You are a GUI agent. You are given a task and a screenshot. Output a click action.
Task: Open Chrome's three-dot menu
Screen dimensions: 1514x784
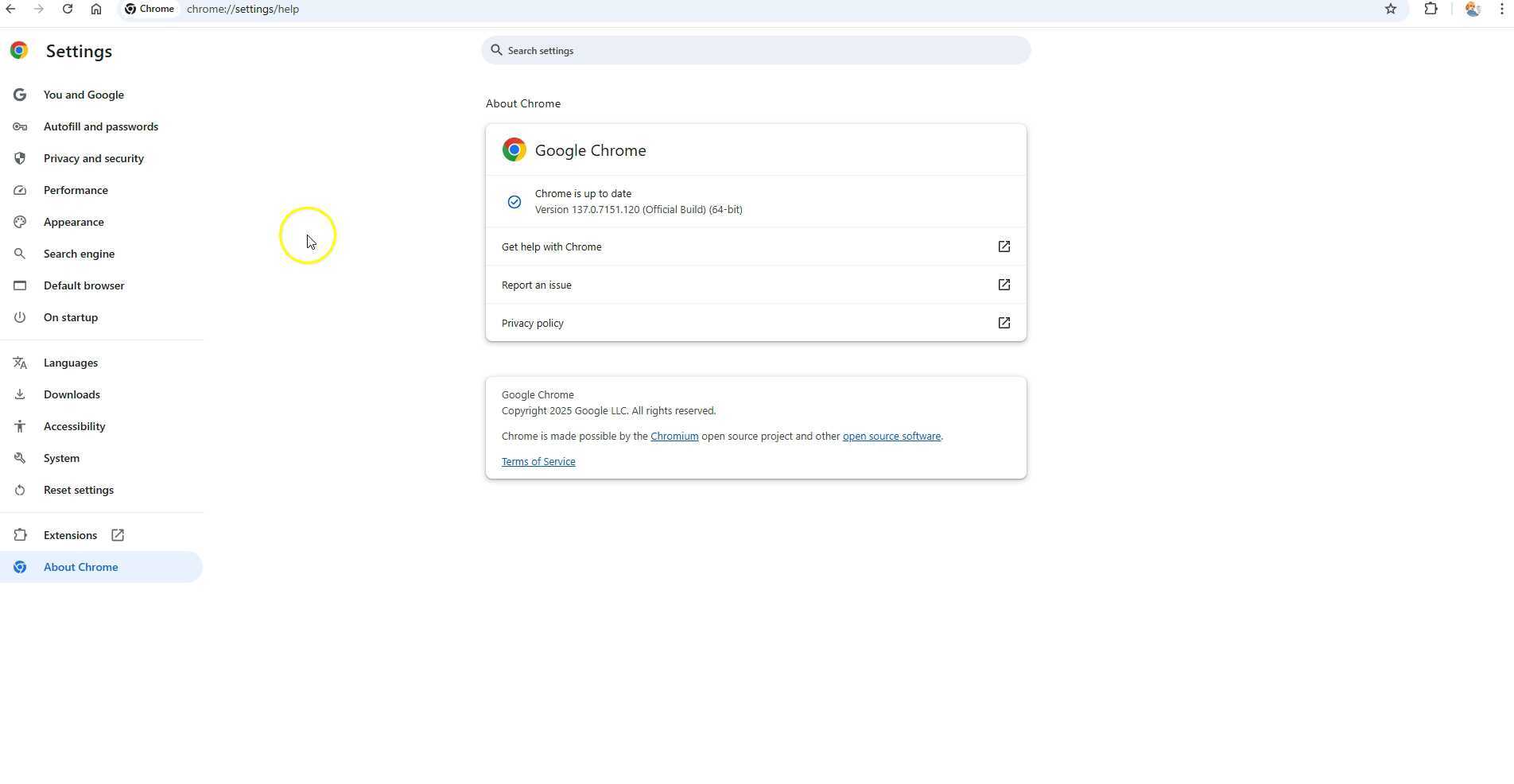1501,9
